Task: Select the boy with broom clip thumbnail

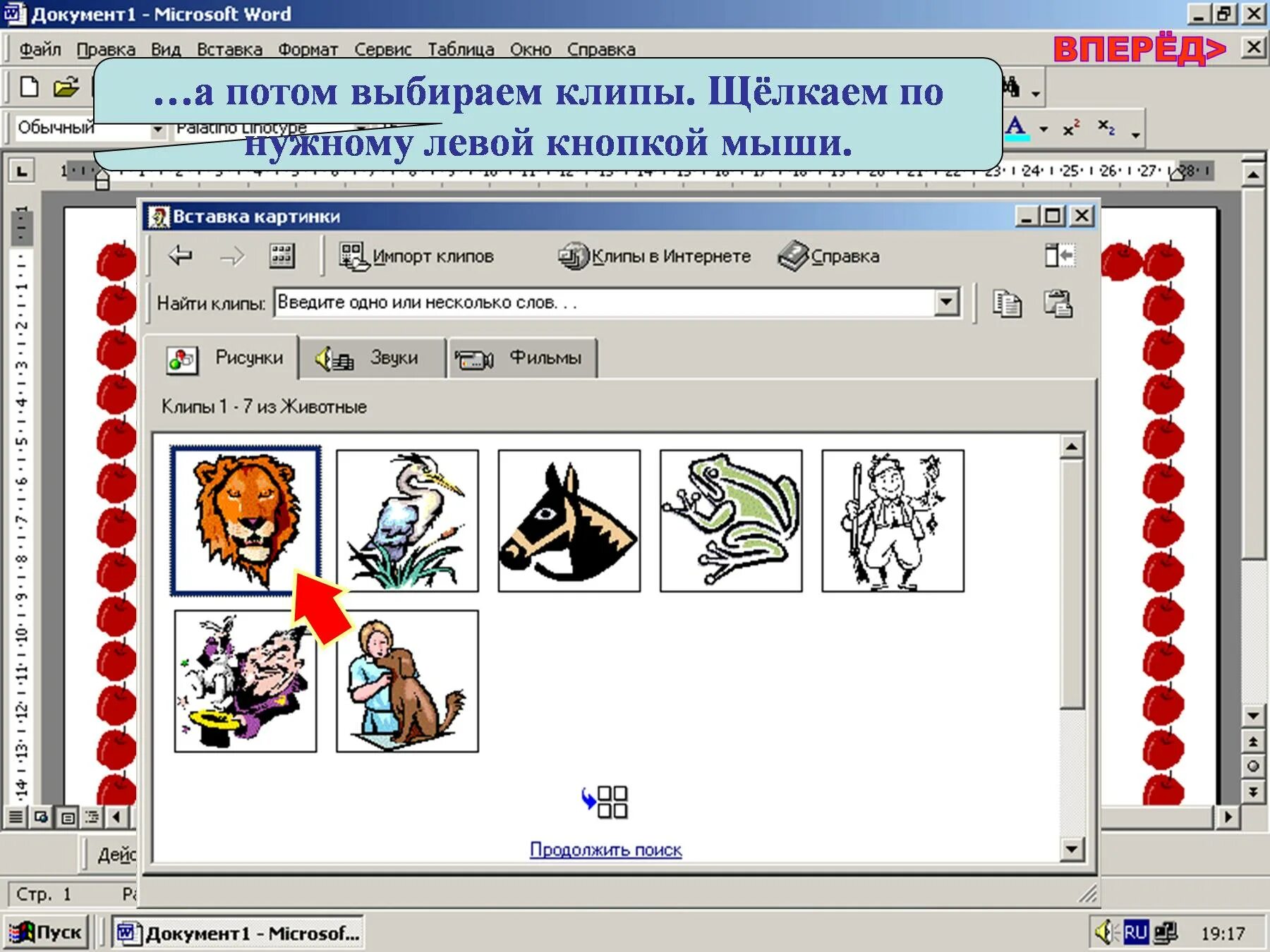Action: [x=893, y=520]
